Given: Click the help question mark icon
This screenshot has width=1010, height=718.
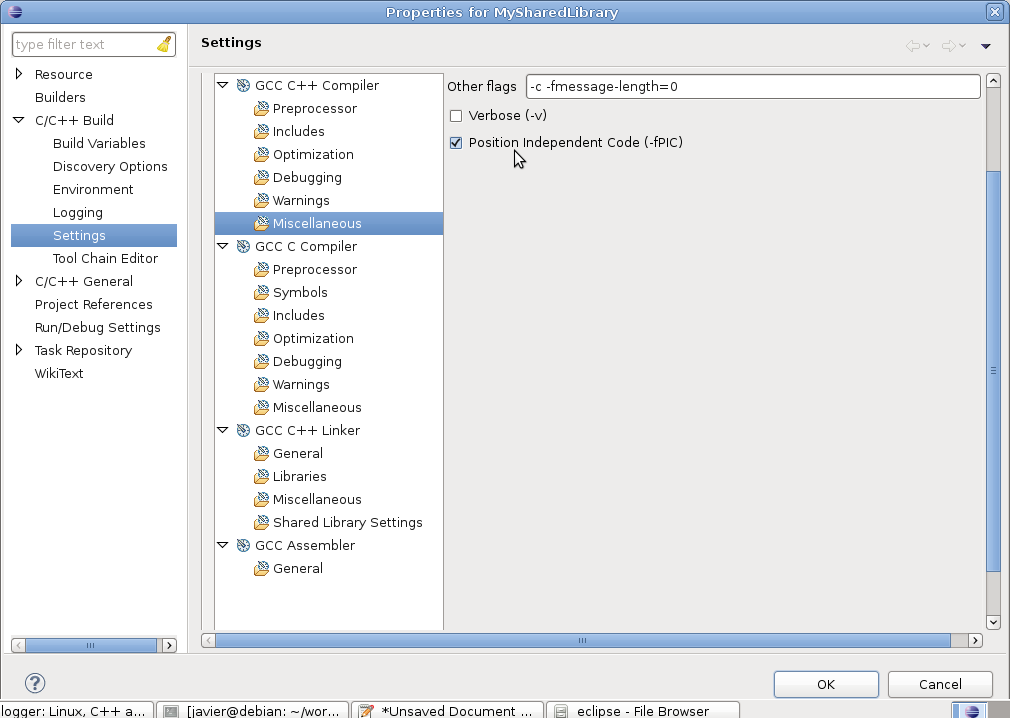Looking at the screenshot, I should click(x=35, y=683).
